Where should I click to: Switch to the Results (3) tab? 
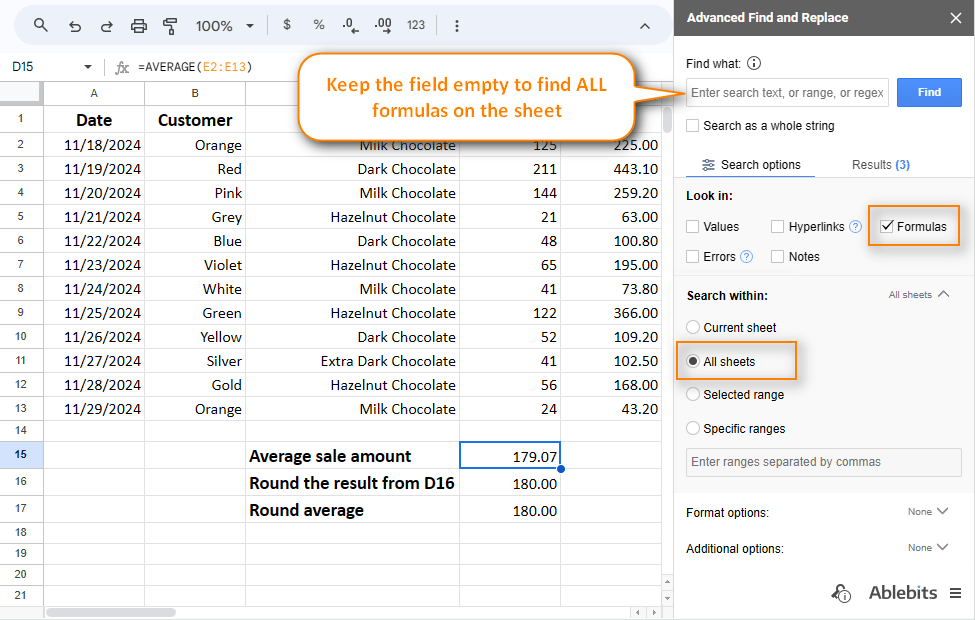(880, 165)
